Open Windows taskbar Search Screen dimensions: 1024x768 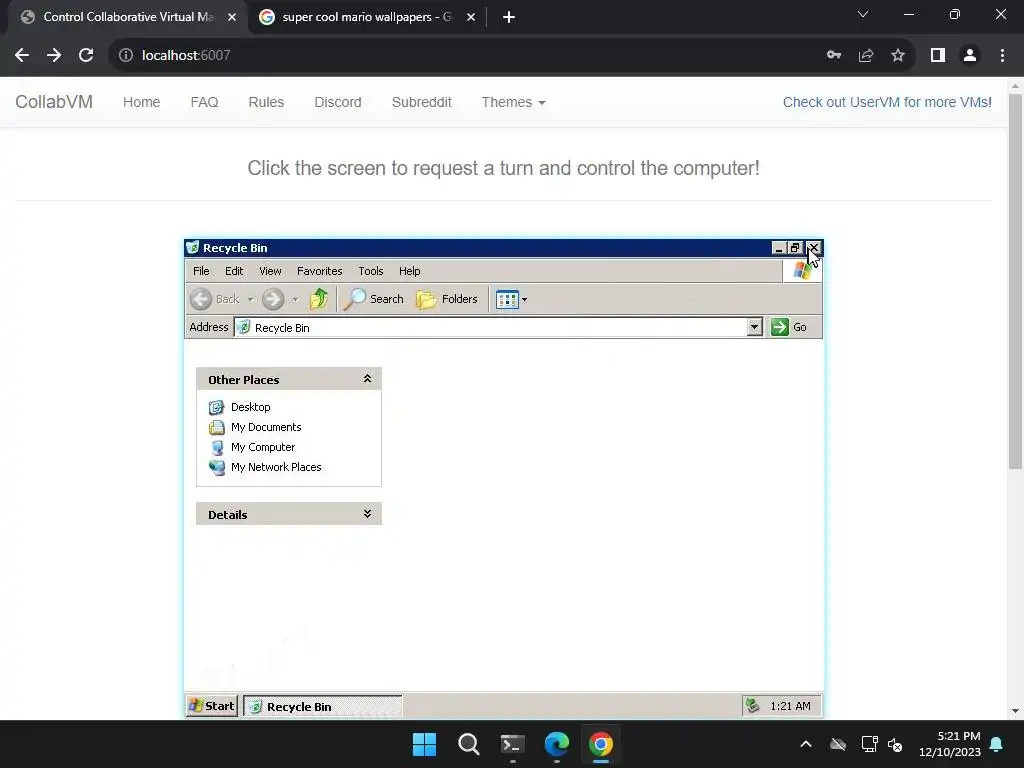pos(469,744)
